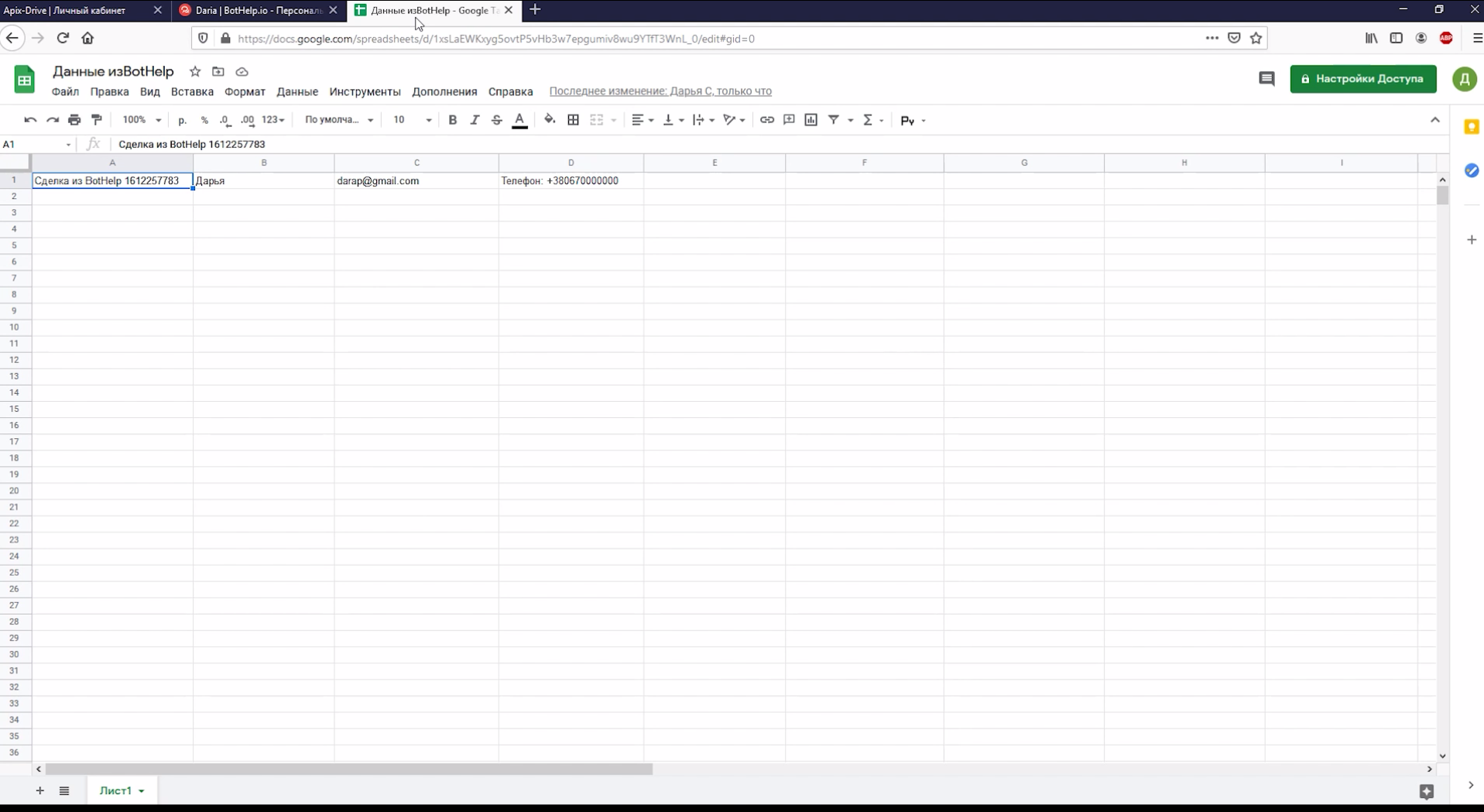Toggle italic formatting
Viewport: 1484px width, 812px height.
(x=475, y=120)
